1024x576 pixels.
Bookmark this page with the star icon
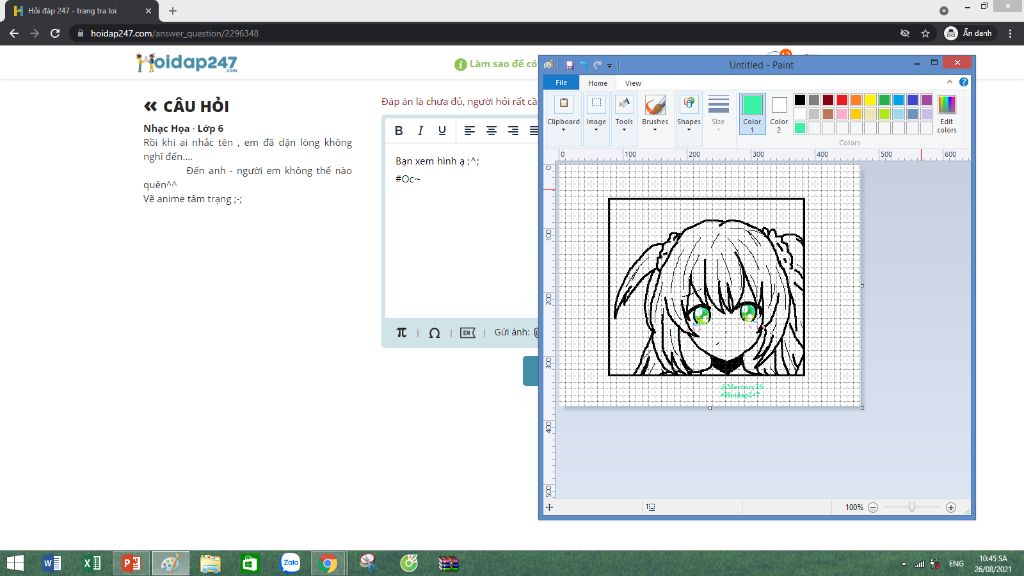click(x=925, y=33)
